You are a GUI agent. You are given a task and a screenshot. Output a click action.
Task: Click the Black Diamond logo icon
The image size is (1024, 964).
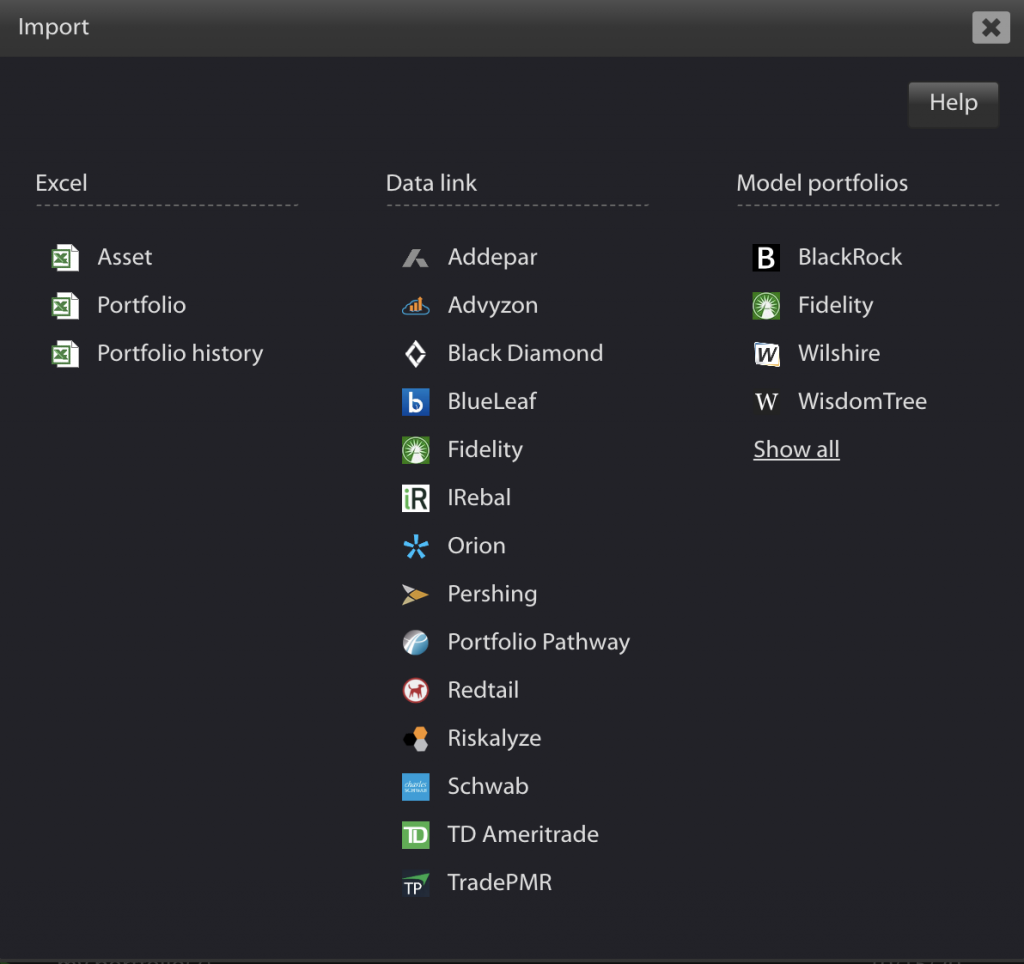tap(415, 354)
